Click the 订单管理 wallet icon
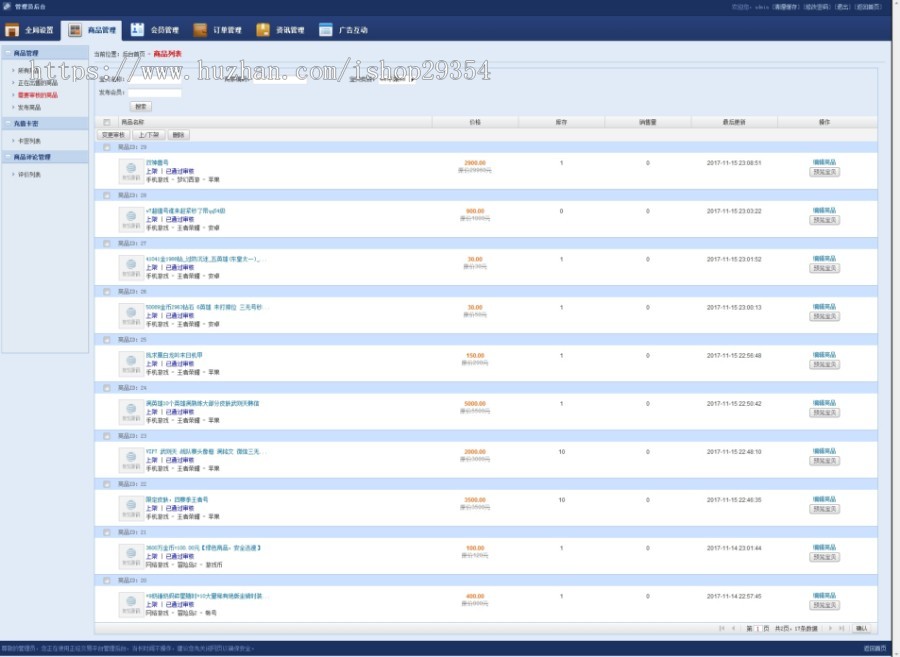 200,30
